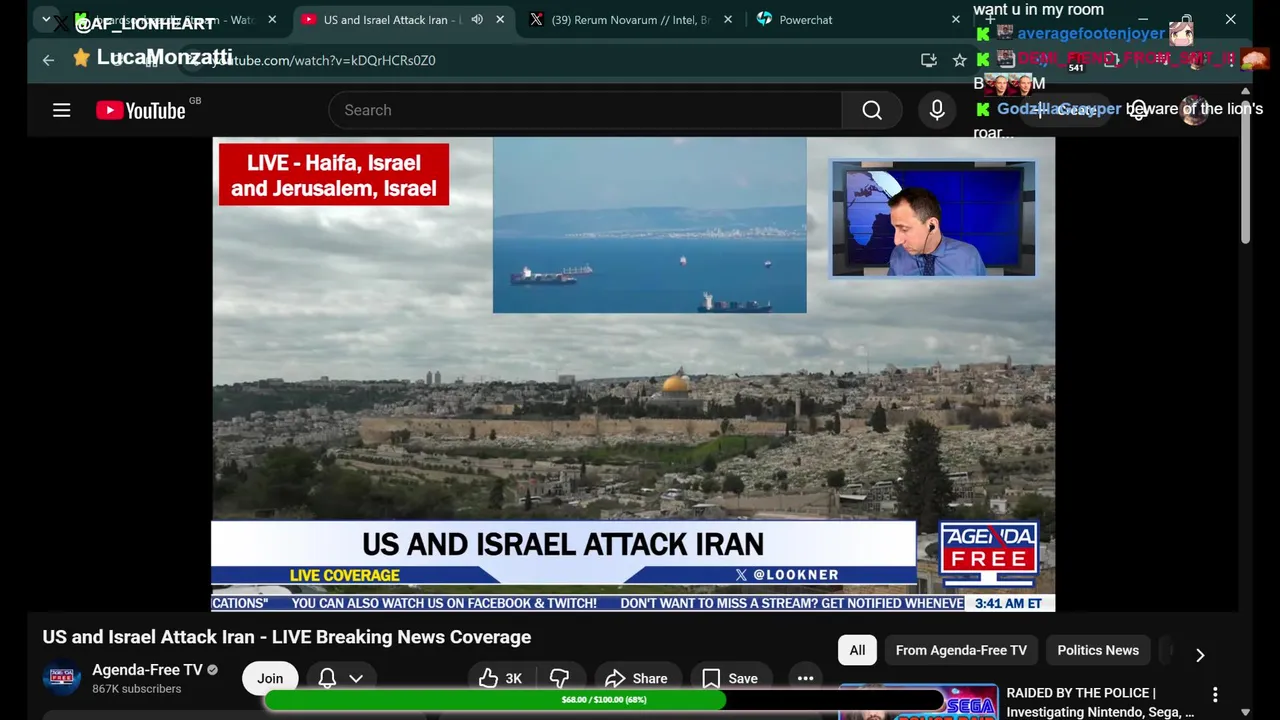Close the 'US and Israel Attack Iran' tab
This screenshot has height=720, width=1280.
500,20
